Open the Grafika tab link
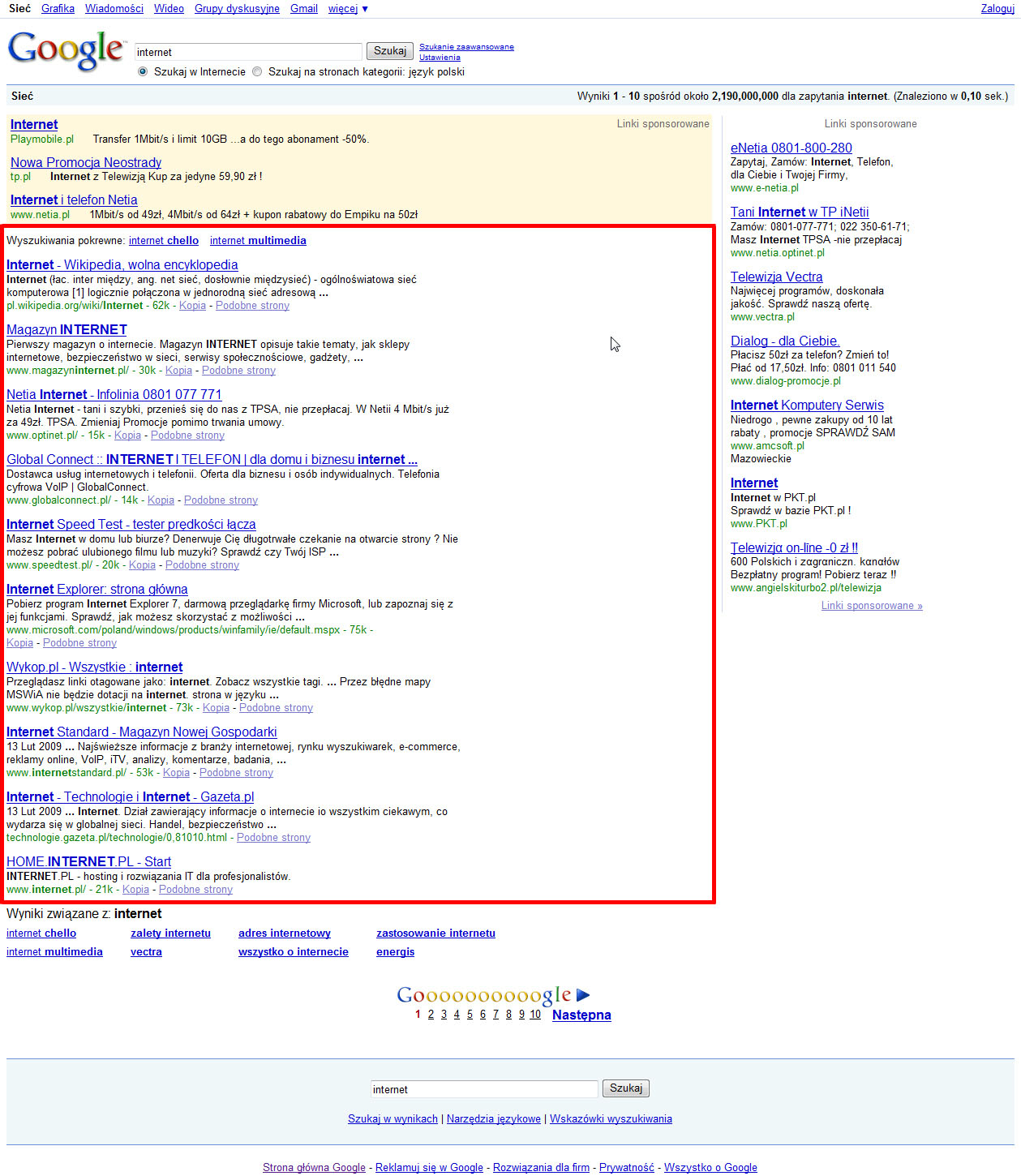This screenshot has height=1176, width=1021. coord(58,8)
